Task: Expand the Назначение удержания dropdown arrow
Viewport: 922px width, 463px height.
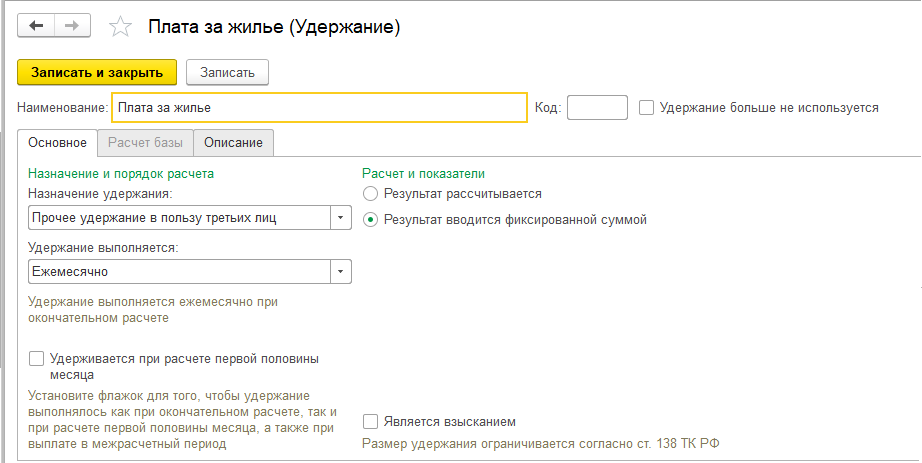Action: click(x=340, y=218)
